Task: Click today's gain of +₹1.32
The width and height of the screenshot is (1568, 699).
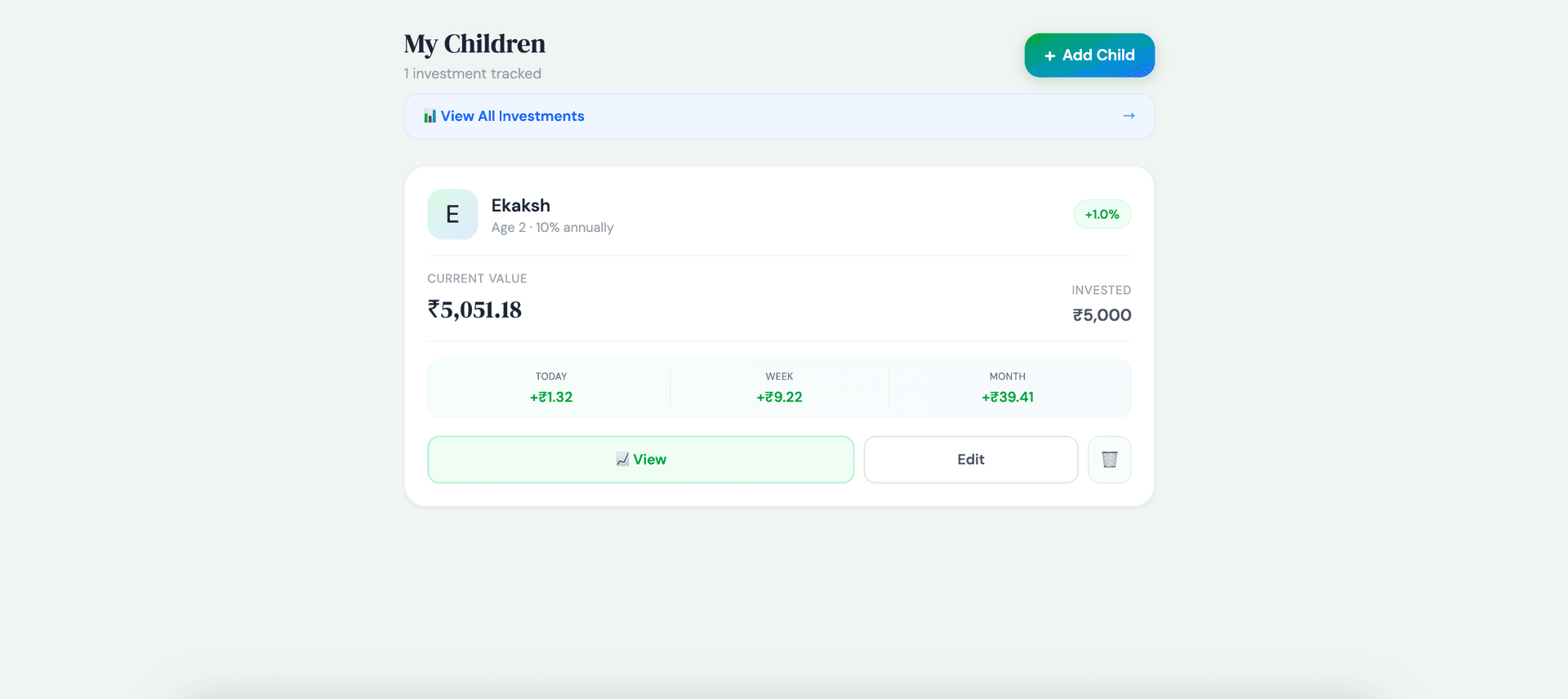Action: click(x=551, y=398)
